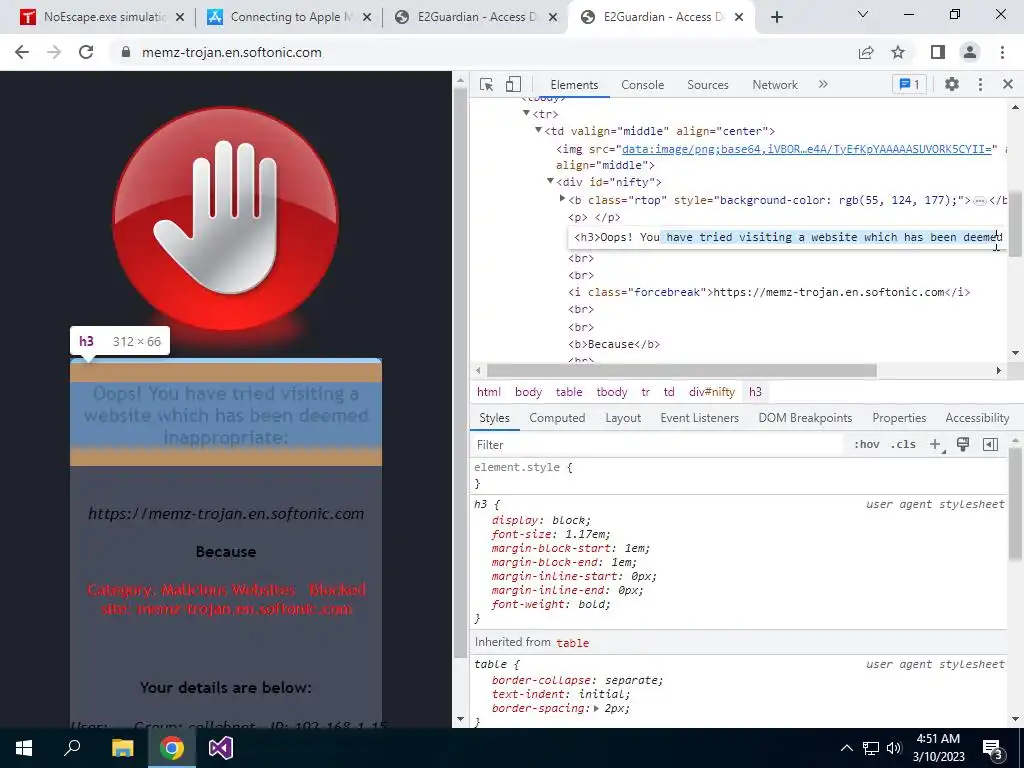Toggle the Chrome side panel icon
The width and height of the screenshot is (1024, 768).
(x=938, y=52)
